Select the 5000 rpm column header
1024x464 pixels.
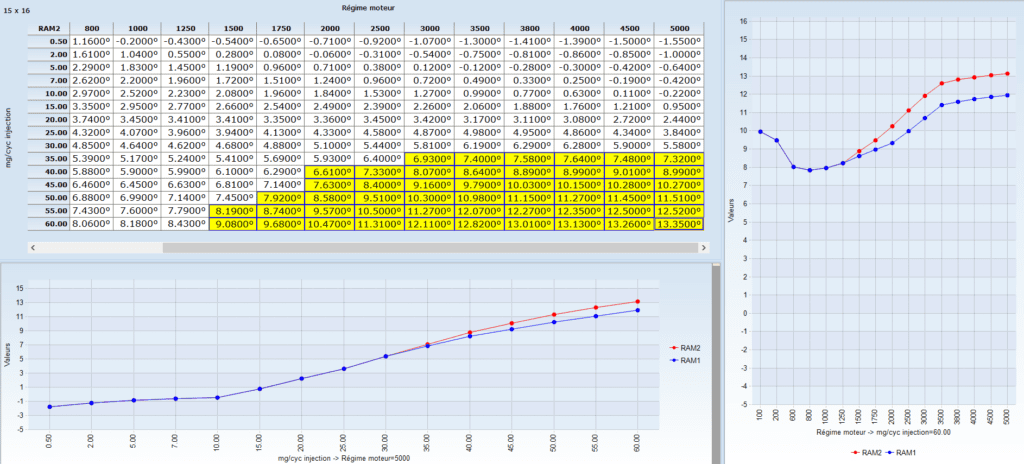679,29
